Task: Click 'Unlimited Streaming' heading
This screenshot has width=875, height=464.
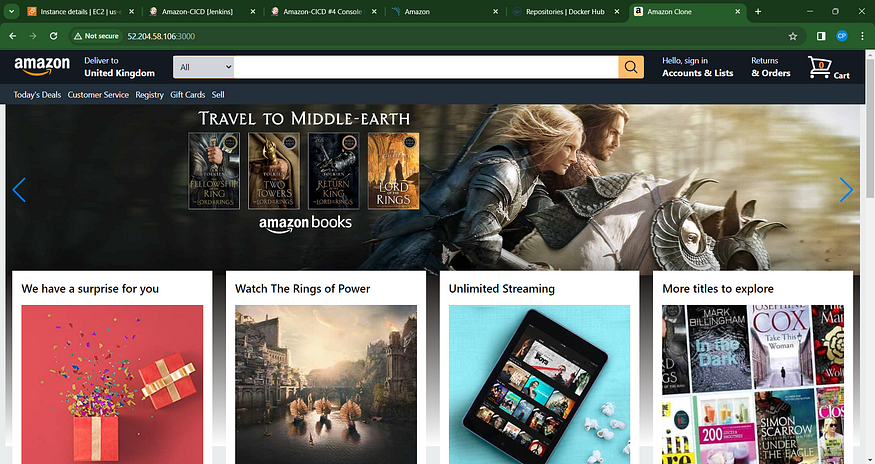Action: (502, 289)
